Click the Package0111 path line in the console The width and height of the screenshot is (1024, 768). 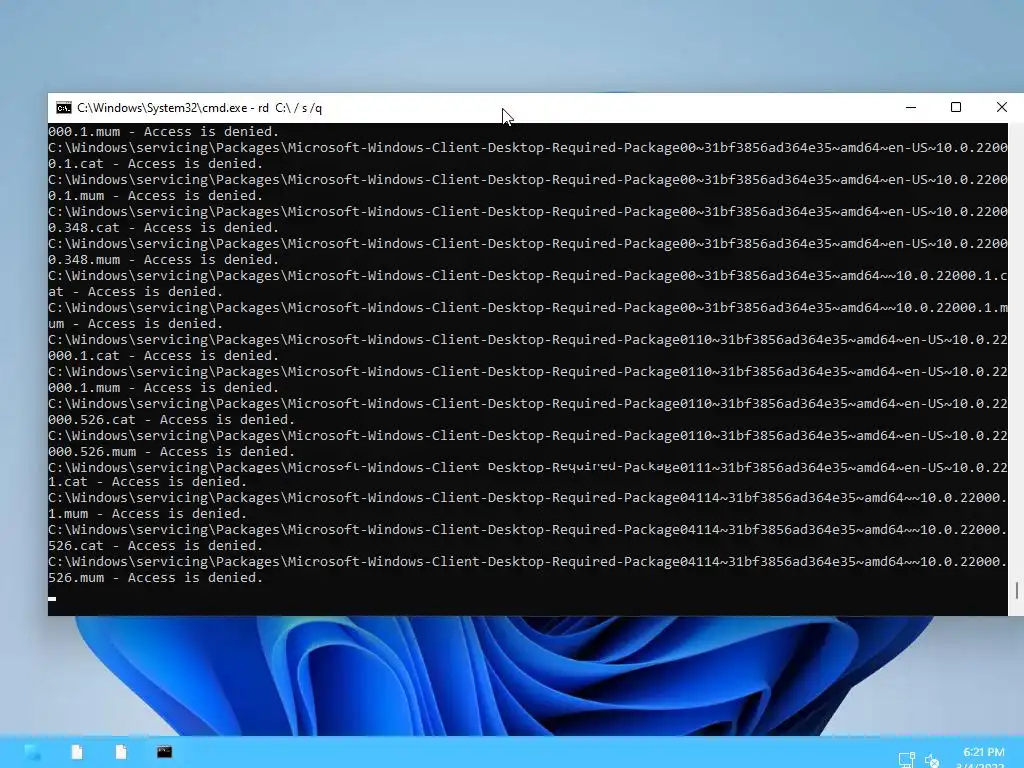pos(528,468)
